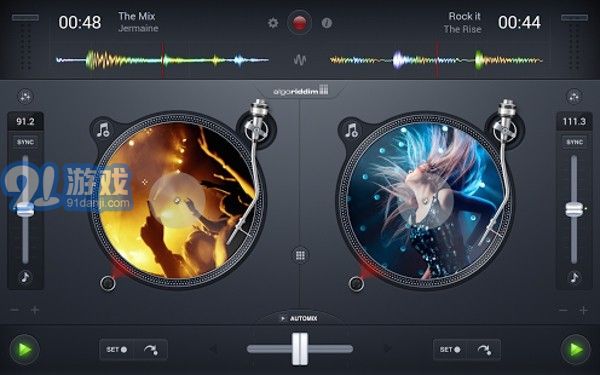Click the right deck BPM value 111.3
Viewport: 600px width, 375px height.
click(x=574, y=122)
